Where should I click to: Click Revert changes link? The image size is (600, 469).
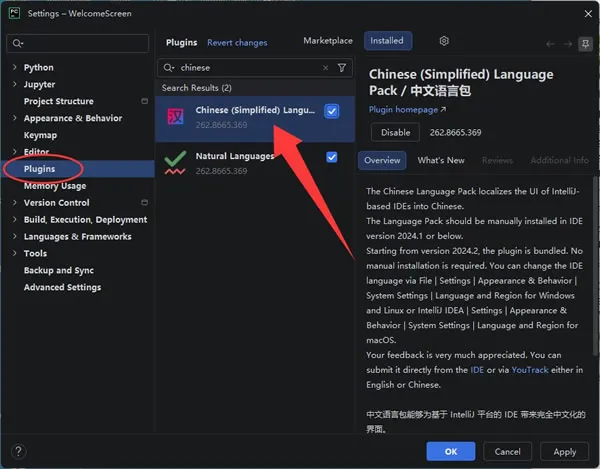237,43
